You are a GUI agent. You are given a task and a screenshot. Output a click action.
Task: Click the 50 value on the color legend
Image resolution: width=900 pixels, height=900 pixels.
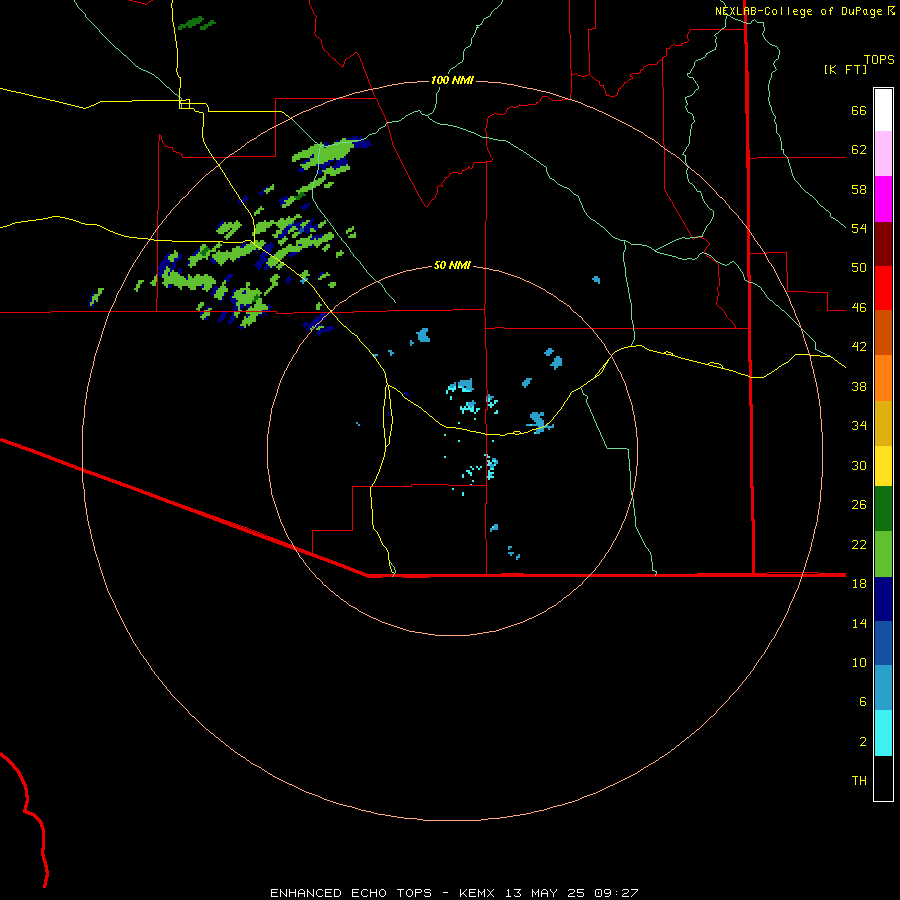click(x=859, y=268)
